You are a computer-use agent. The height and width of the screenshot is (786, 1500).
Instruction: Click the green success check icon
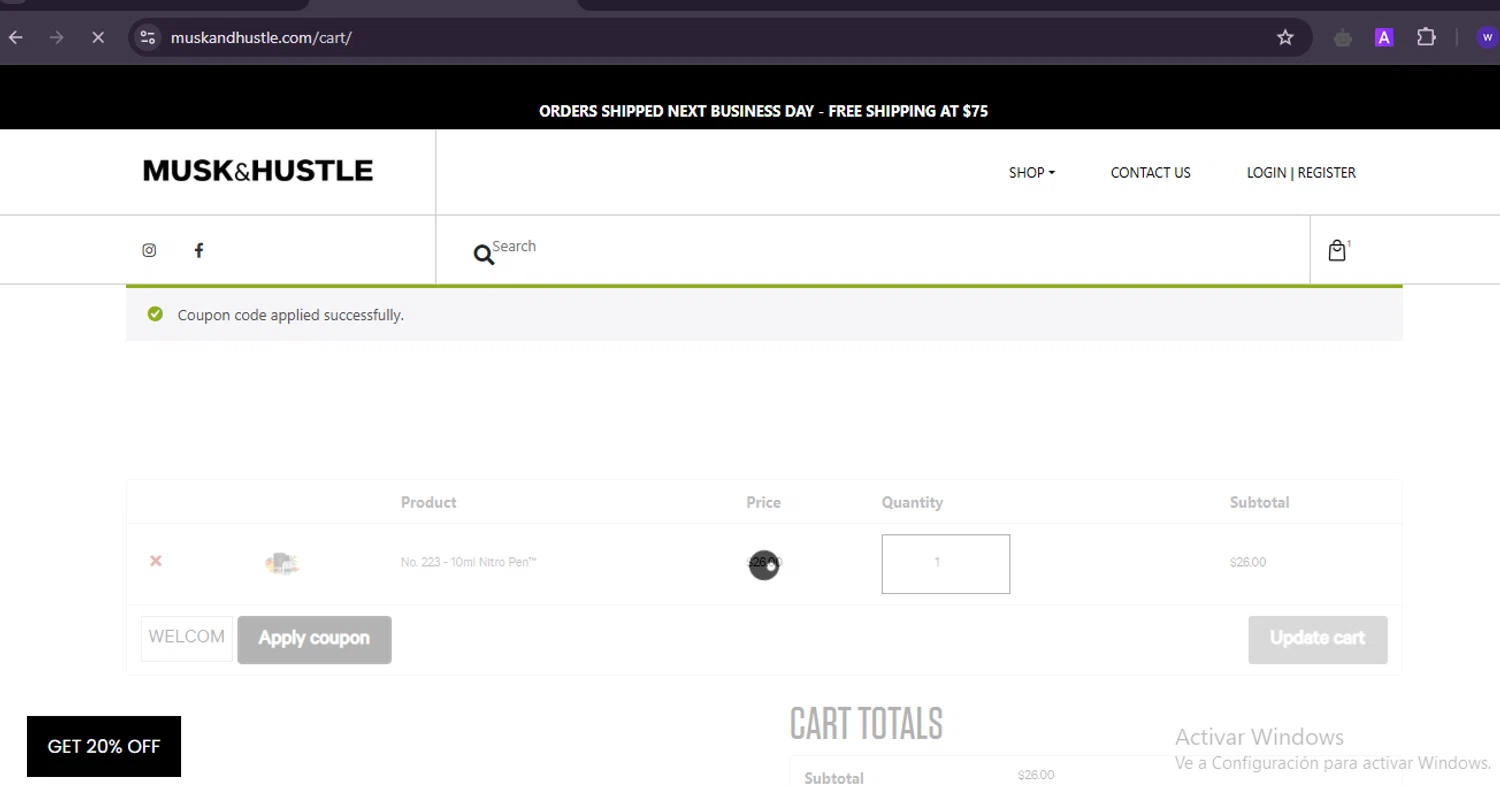[155, 314]
